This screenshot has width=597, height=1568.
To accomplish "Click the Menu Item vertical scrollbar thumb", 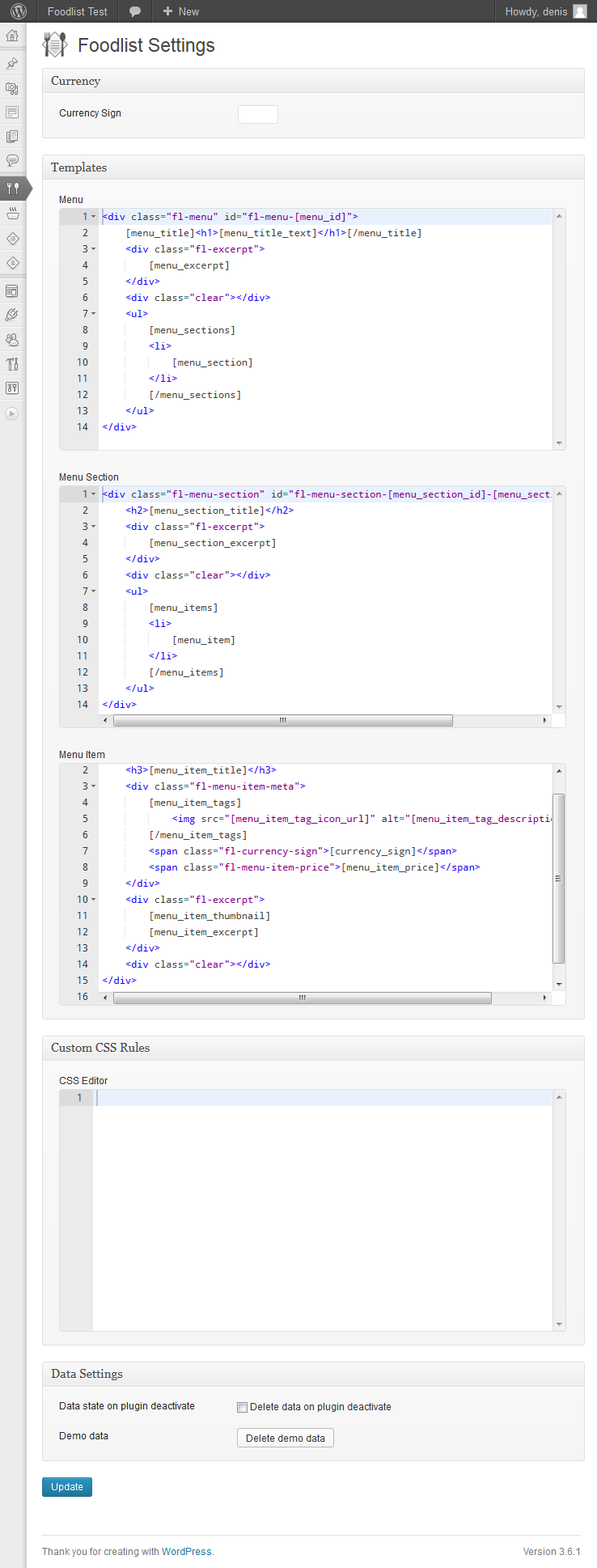I will tap(558, 879).
